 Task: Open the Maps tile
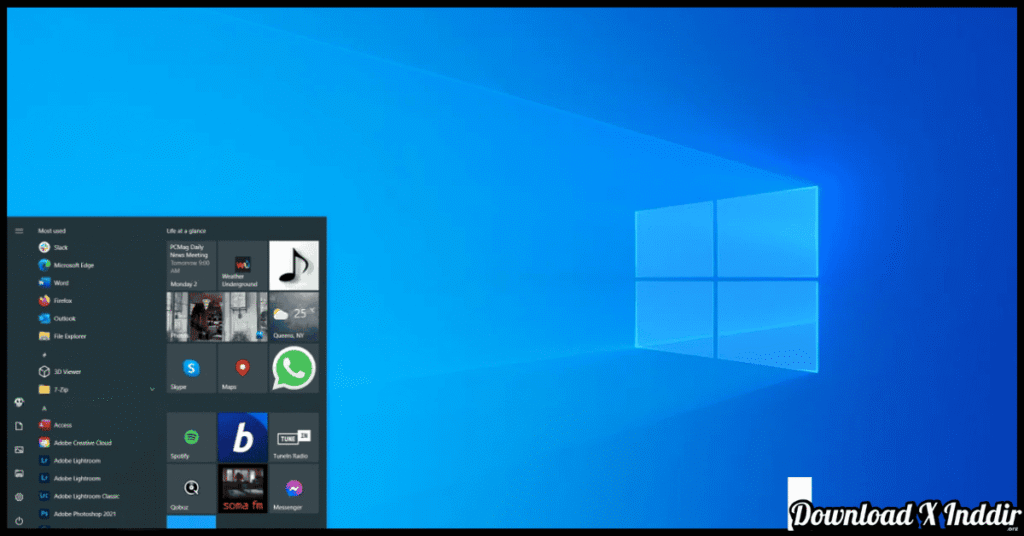point(242,369)
